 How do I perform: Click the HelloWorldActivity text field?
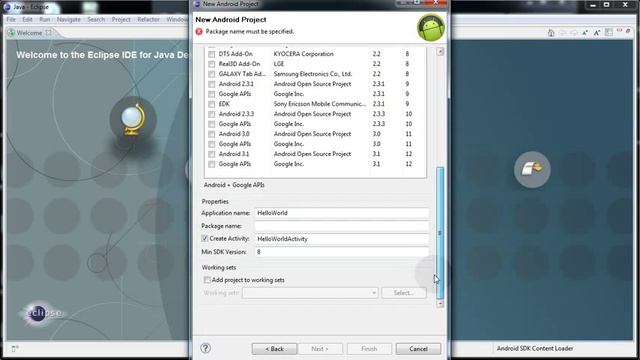[x=342, y=239]
